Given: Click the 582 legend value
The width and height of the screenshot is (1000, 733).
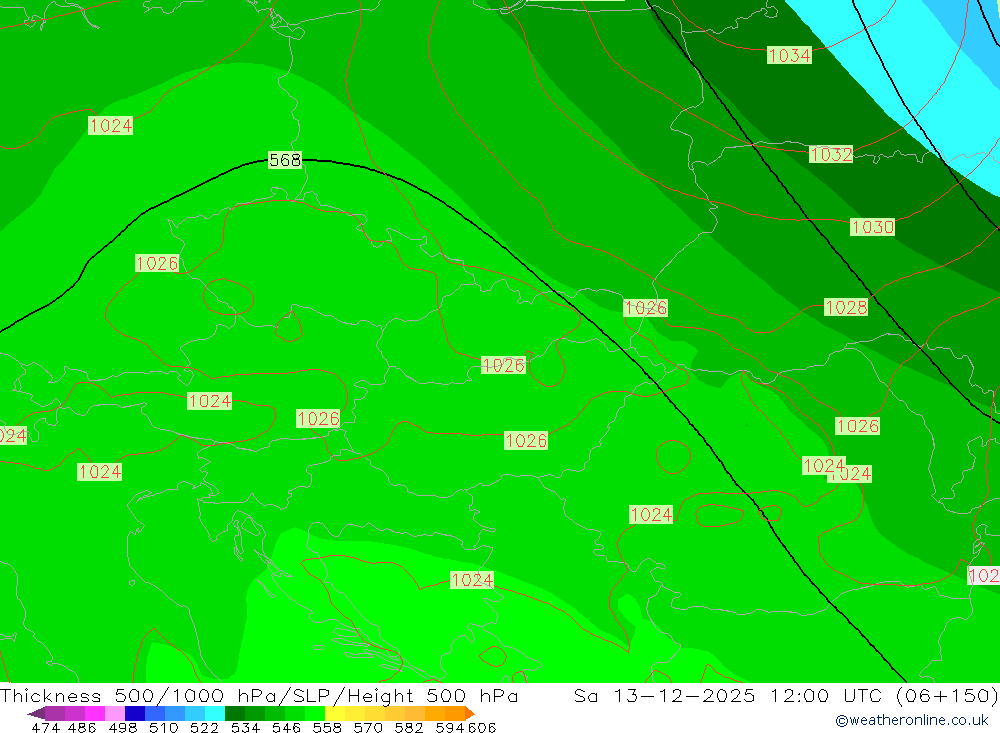Looking at the screenshot, I should coord(408,728).
